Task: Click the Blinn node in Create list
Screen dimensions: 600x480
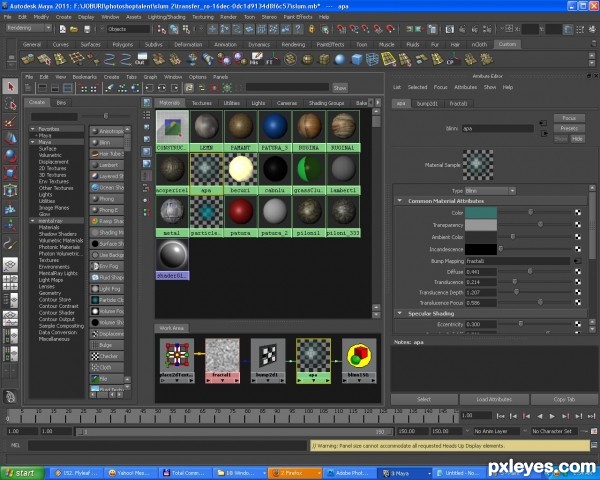Action: point(107,142)
